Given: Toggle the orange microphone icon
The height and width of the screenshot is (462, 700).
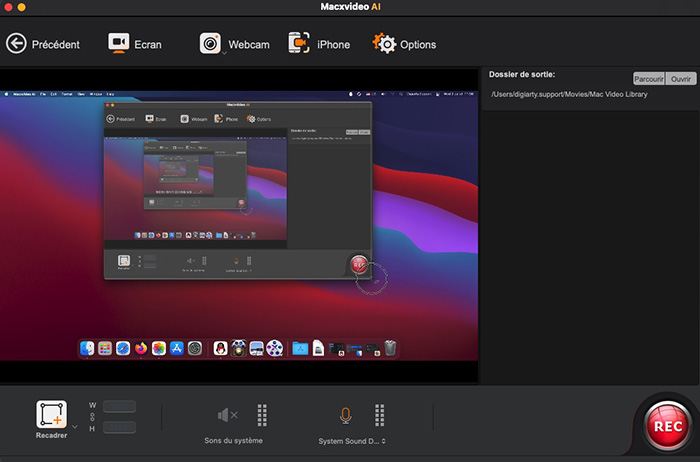Looking at the screenshot, I should point(345,415).
